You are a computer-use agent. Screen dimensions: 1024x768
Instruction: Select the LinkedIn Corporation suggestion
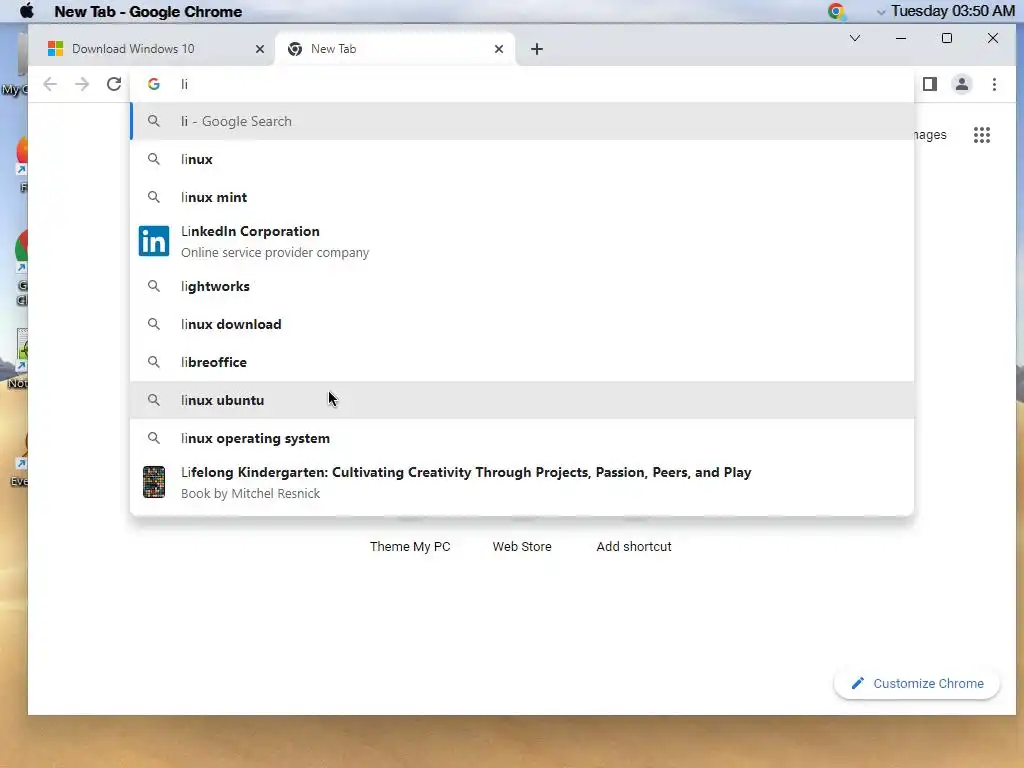click(x=522, y=242)
